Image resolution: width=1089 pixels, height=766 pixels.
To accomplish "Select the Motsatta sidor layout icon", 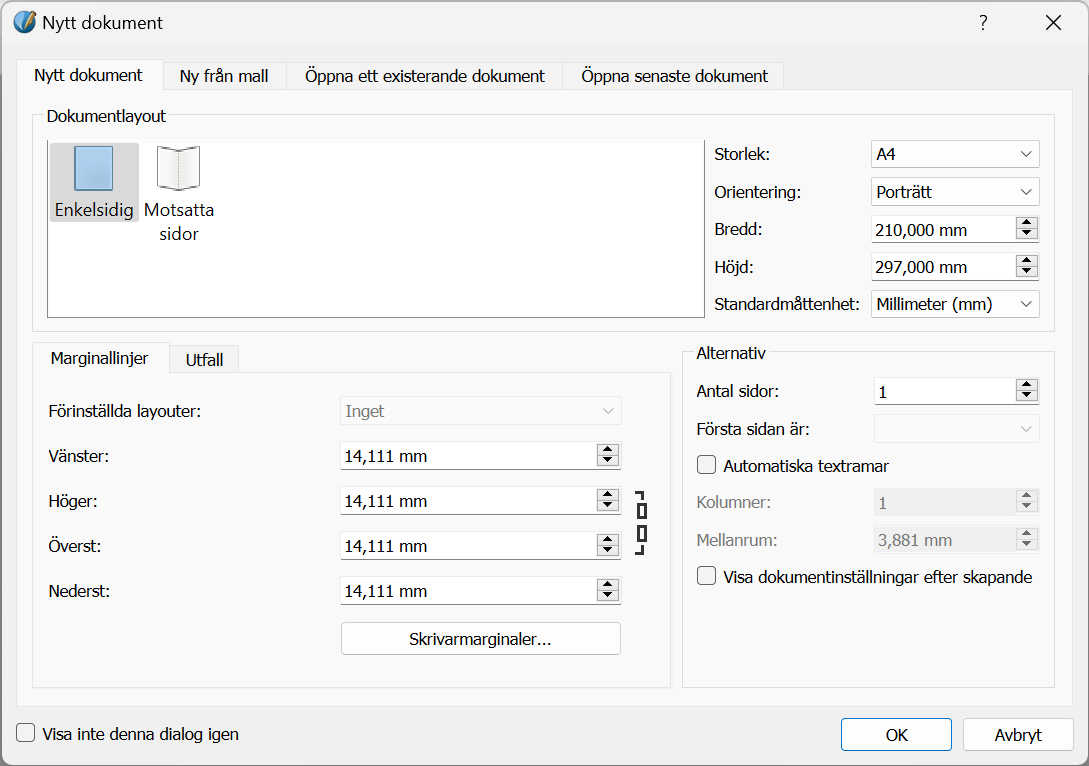I will click(178, 168).
